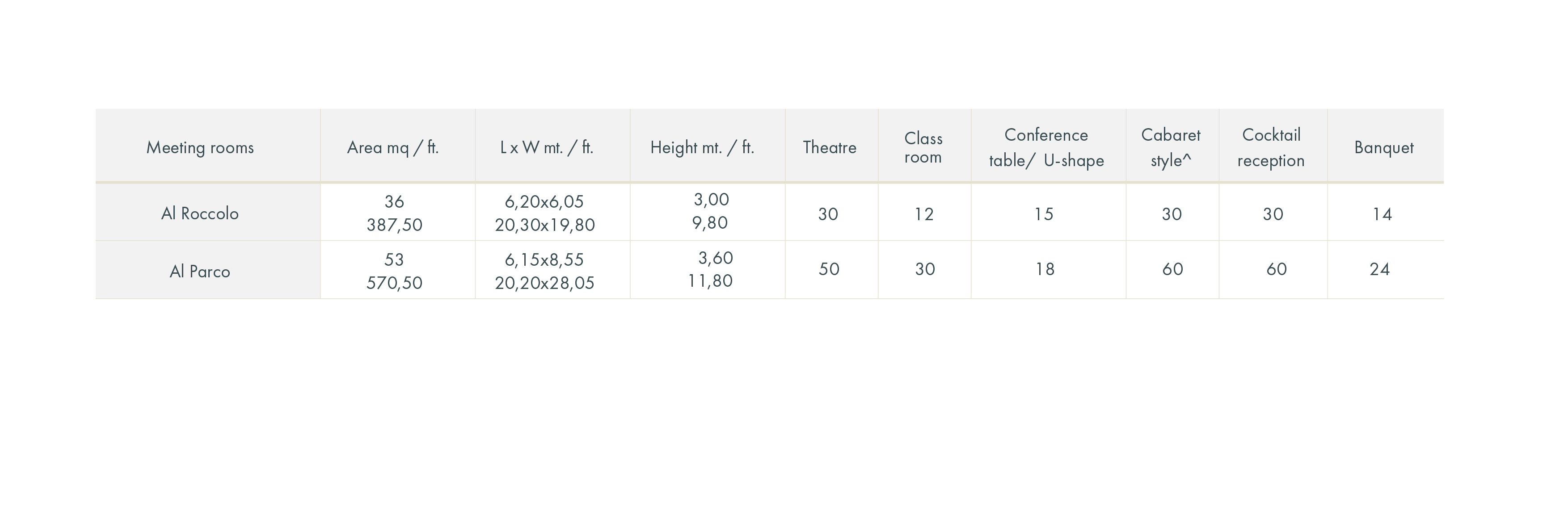Click the L x W mt. / ft. header
1568x531 pixels.
[x=546, y=147]
